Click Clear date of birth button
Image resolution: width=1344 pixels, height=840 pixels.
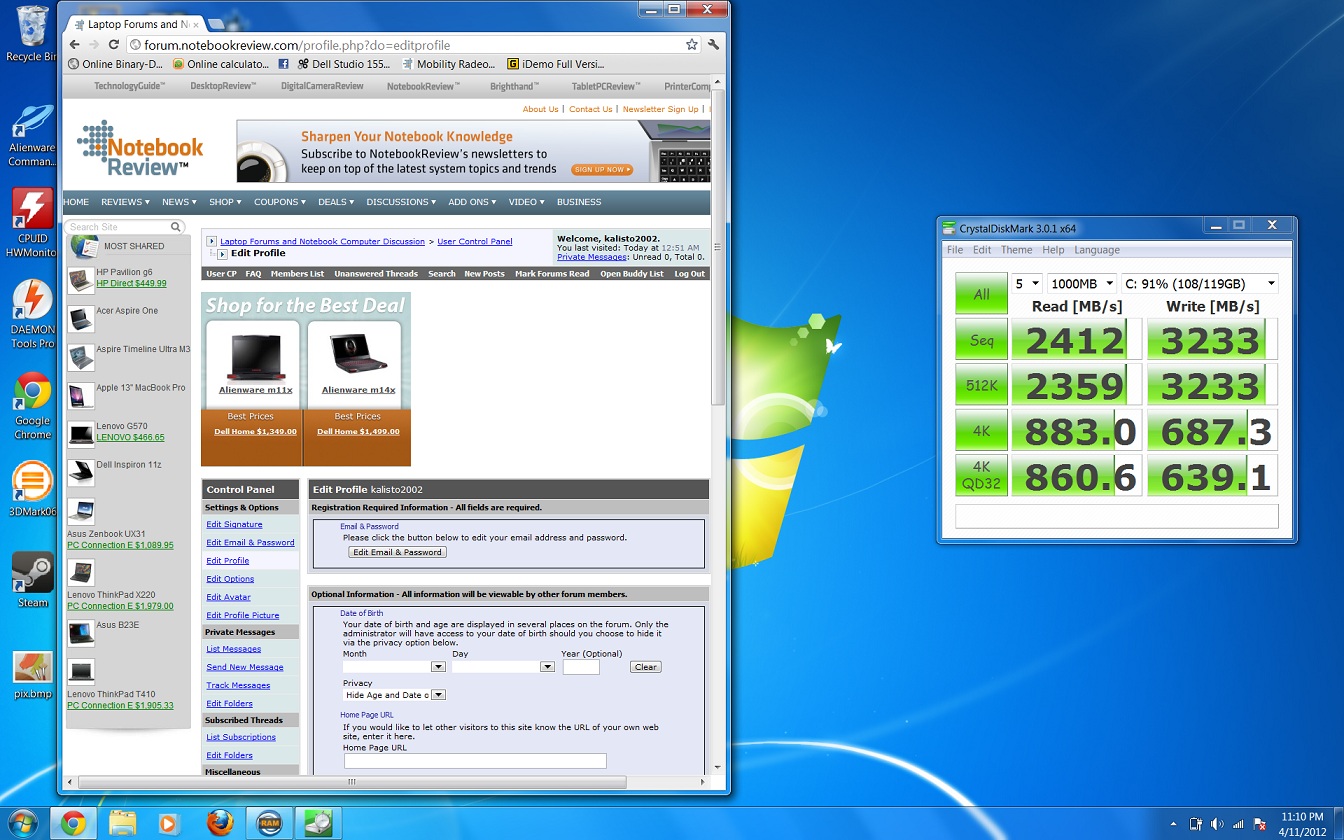(x=645, y=667)
